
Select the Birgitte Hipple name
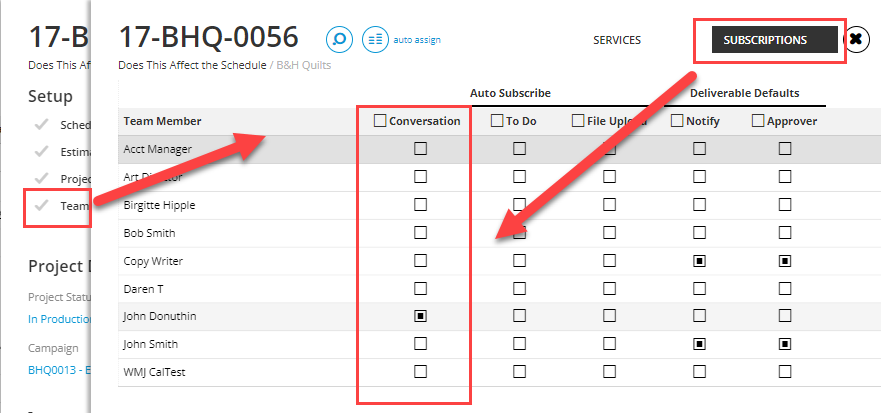[160, 205]
